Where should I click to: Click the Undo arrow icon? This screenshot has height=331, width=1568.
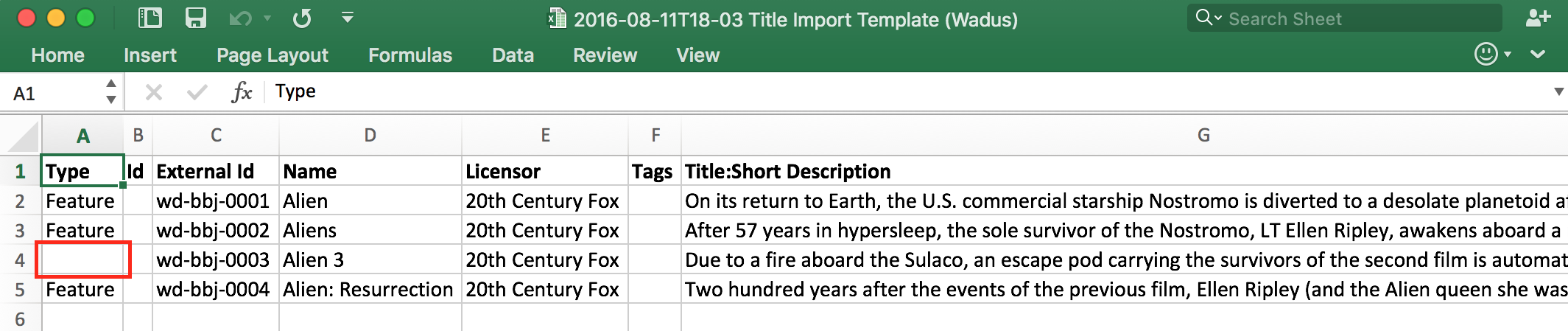(239, 18)
